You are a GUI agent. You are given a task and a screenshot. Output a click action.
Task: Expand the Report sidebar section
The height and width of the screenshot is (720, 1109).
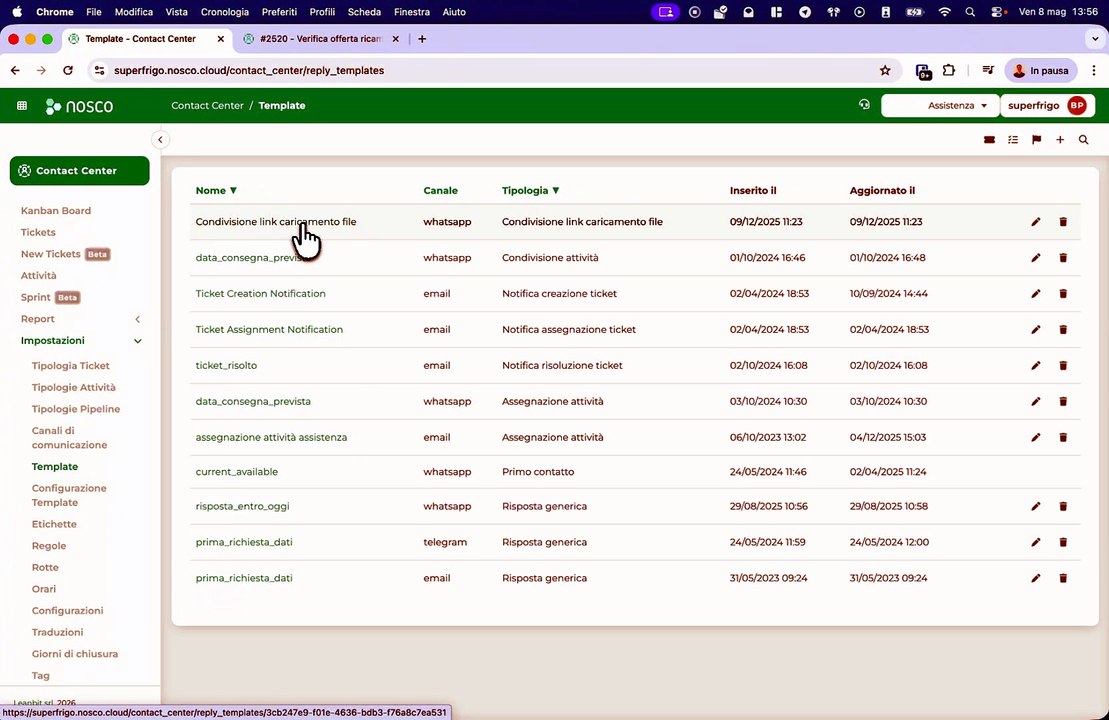(138, 319)
